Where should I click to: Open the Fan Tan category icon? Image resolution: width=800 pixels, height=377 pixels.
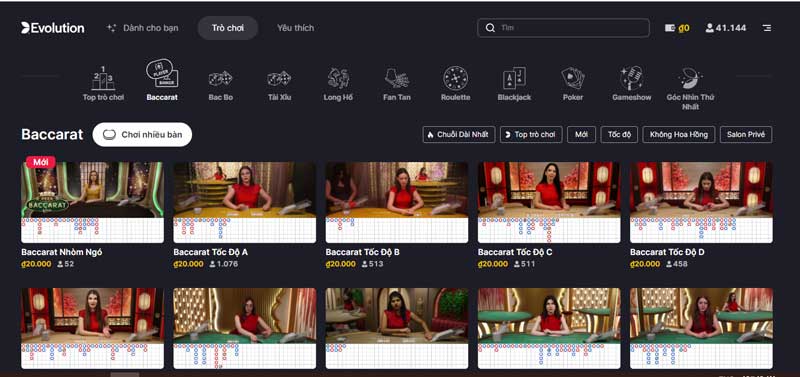396,84
